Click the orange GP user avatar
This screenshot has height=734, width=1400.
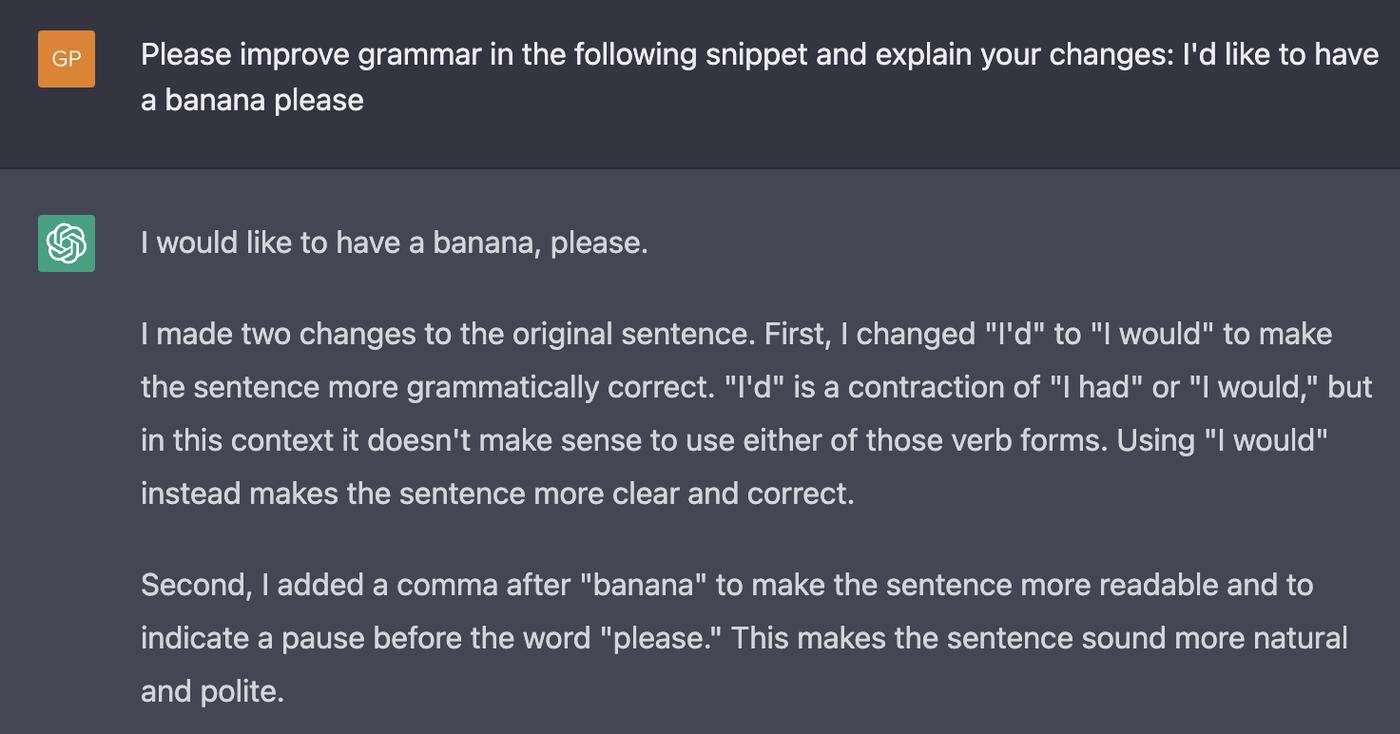[66, 58]
